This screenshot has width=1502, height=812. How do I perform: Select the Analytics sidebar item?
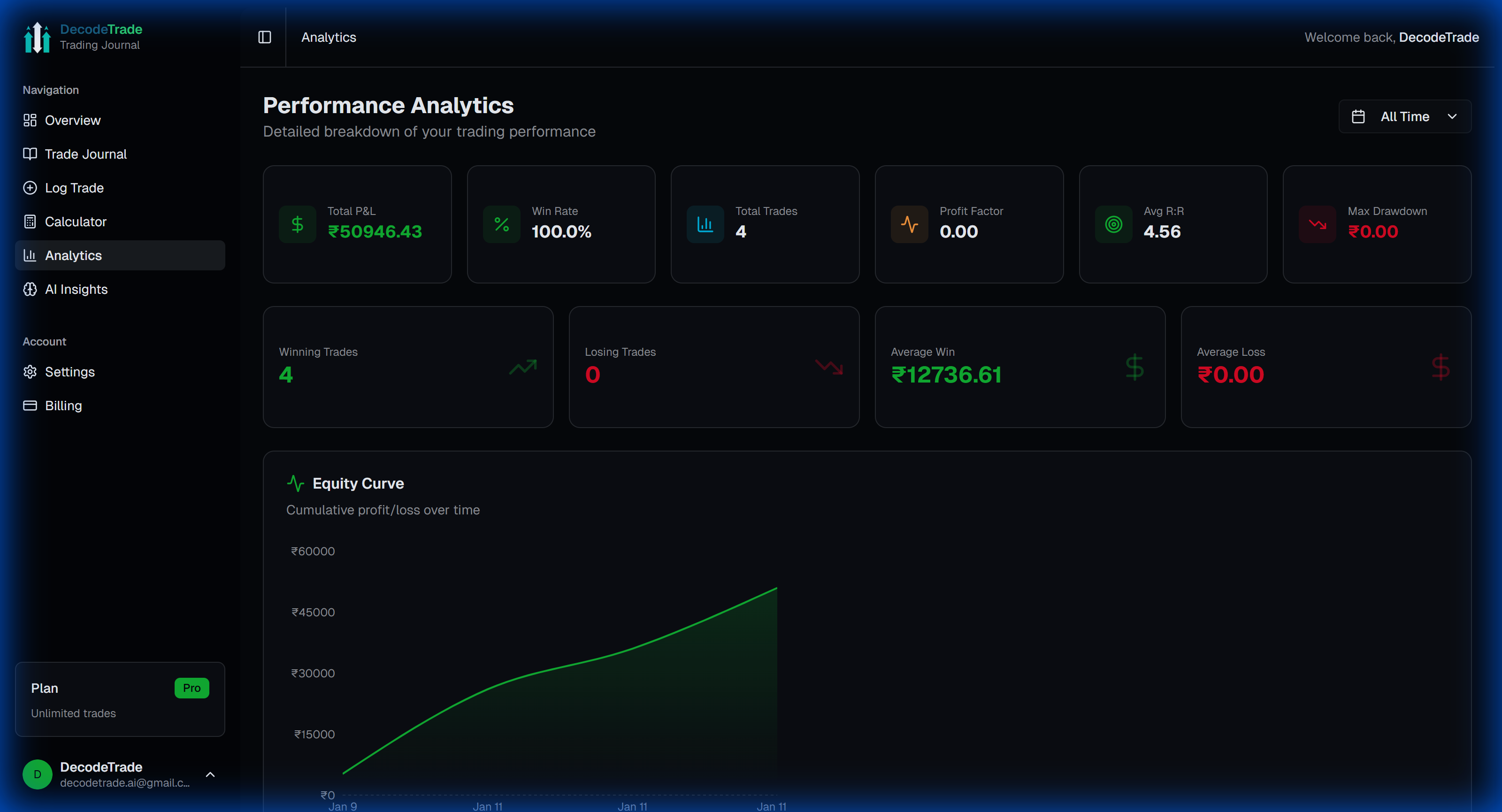(x=120, y=255)
